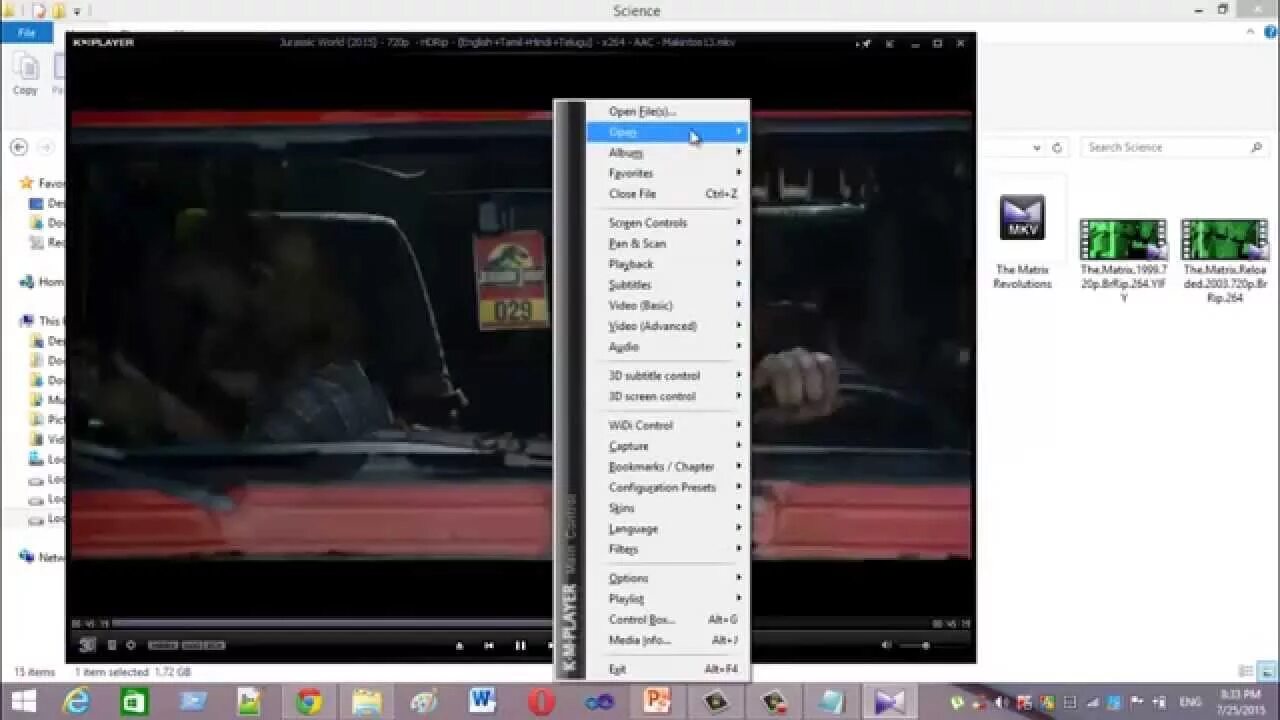Open Playlist submenu in context menu
The image size is (1280, 720).
pos(667,599)
